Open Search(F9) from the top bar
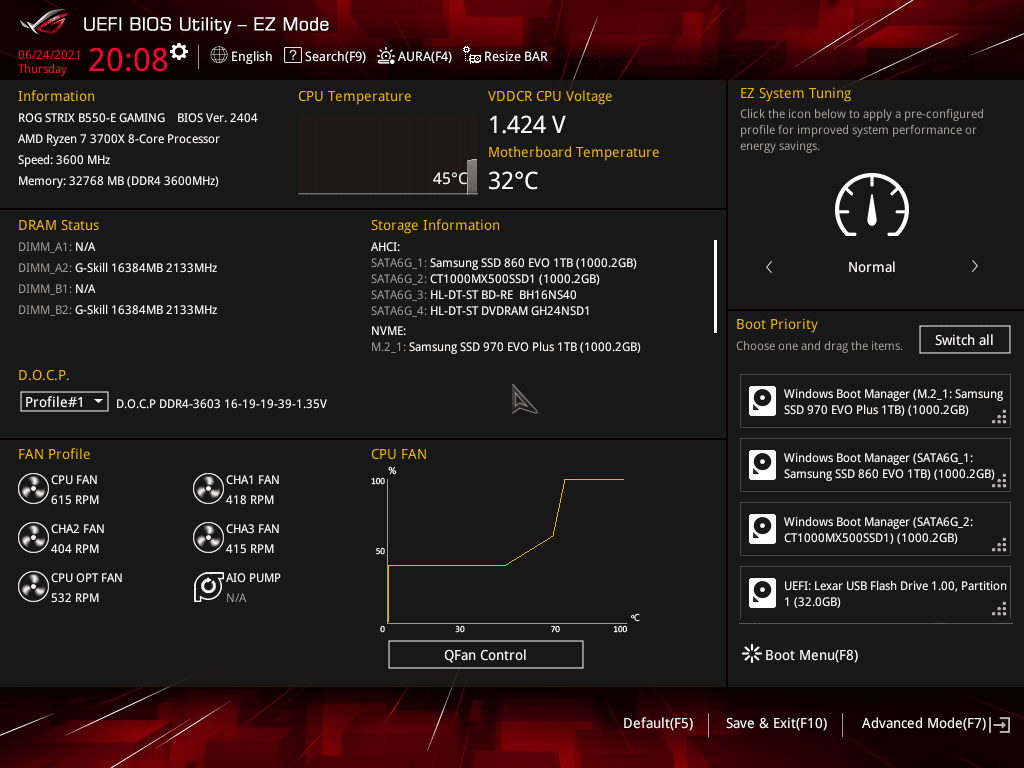 tap(325, 56)
